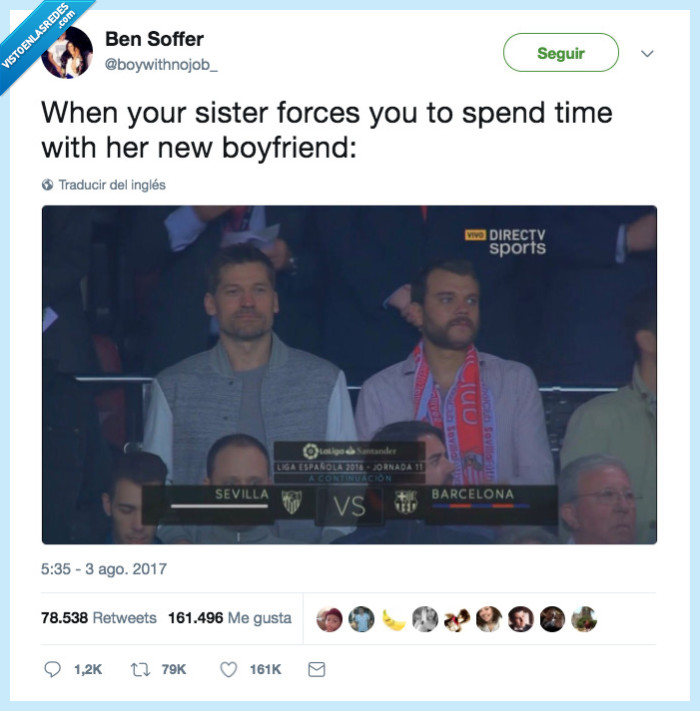The image size is (700, 711).
Task: Expand the tweet options chevron beside Seguir
Action: pos(647,54)
